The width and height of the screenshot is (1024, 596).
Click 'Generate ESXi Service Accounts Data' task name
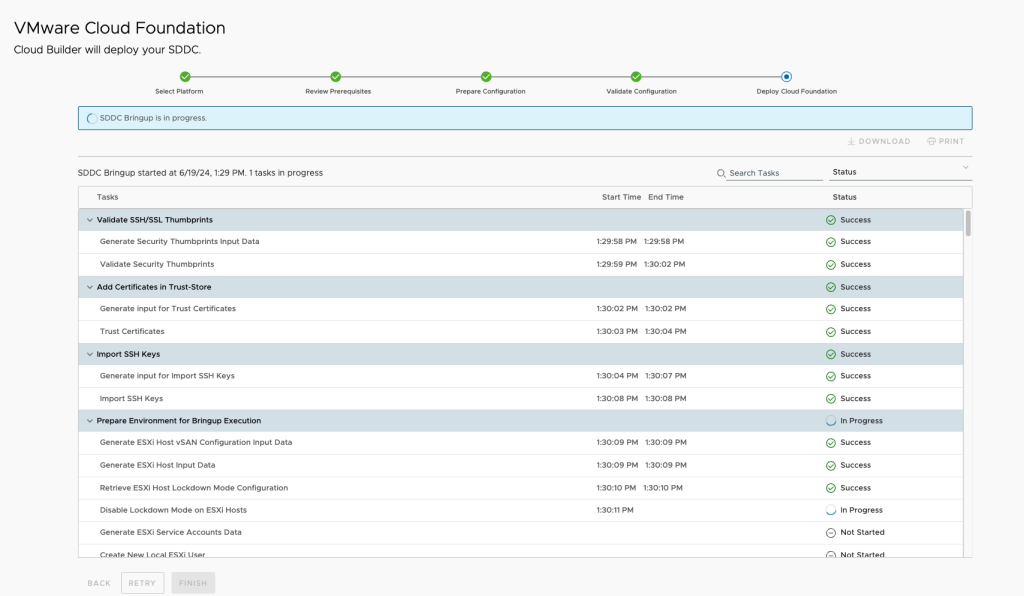(x=170, y=533)
